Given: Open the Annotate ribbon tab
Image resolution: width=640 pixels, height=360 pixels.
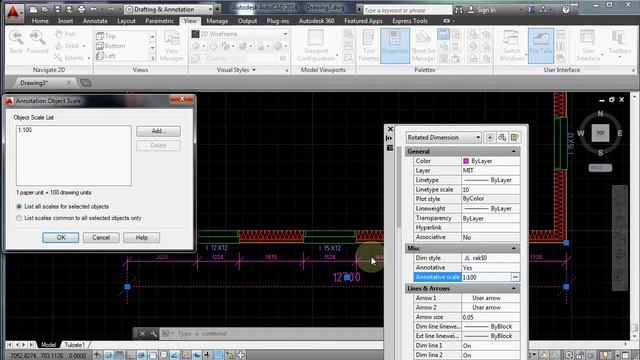Looking at the screenshot, I should click(95, 21).
